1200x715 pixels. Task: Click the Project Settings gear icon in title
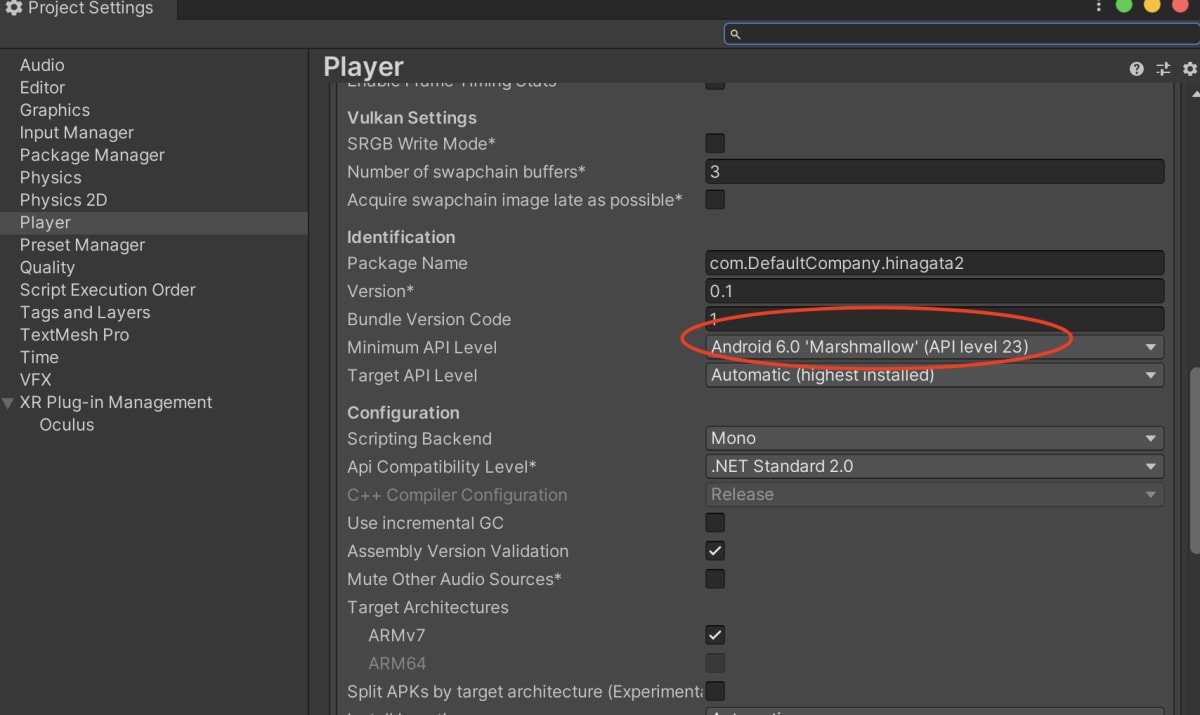click(x=13, y=9)
